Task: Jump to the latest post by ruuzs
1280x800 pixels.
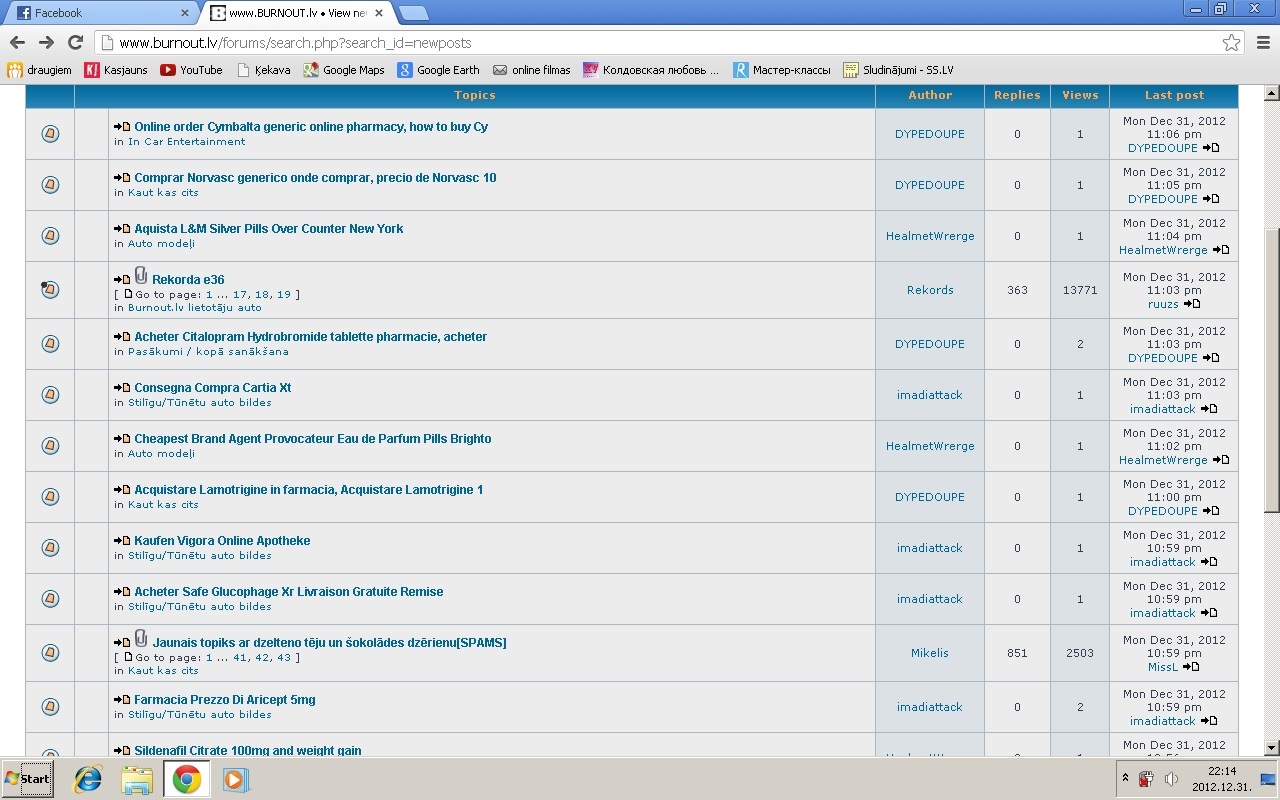Action: (x=1192, y=304)
